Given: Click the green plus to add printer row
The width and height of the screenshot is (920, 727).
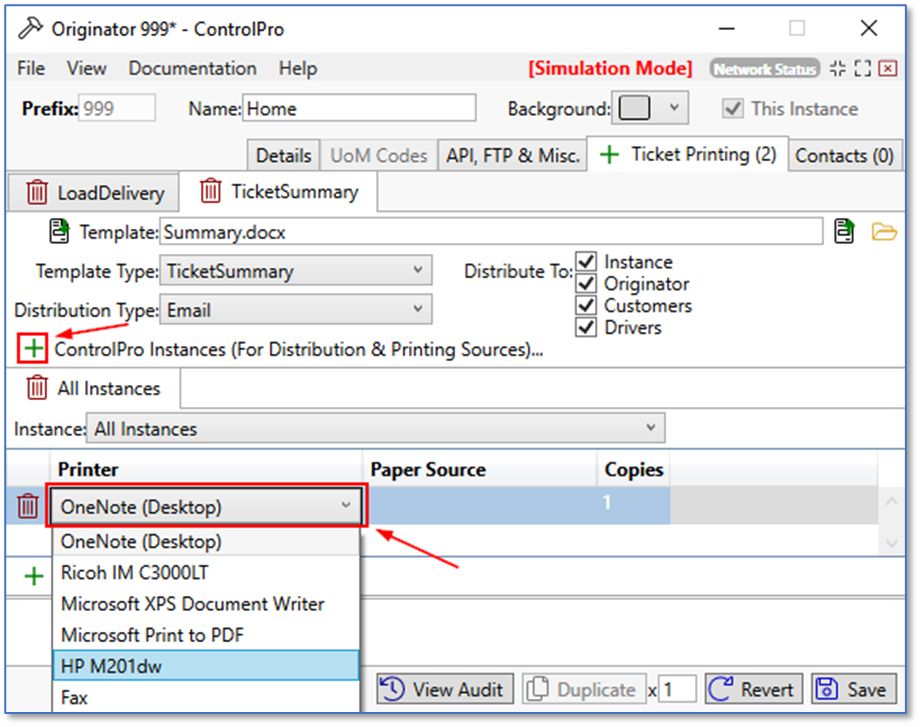Looking at the screenshot, I should (34, 576).
